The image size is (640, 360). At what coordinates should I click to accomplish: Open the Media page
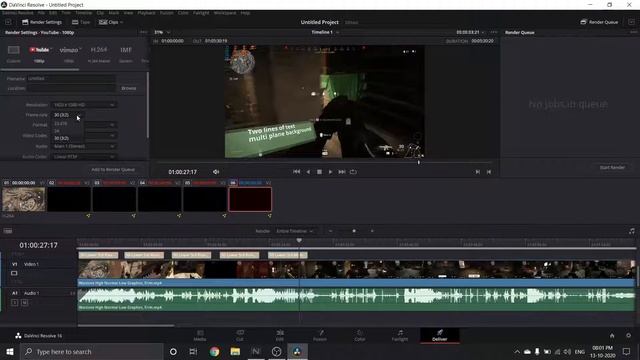[x=200, y=336]
